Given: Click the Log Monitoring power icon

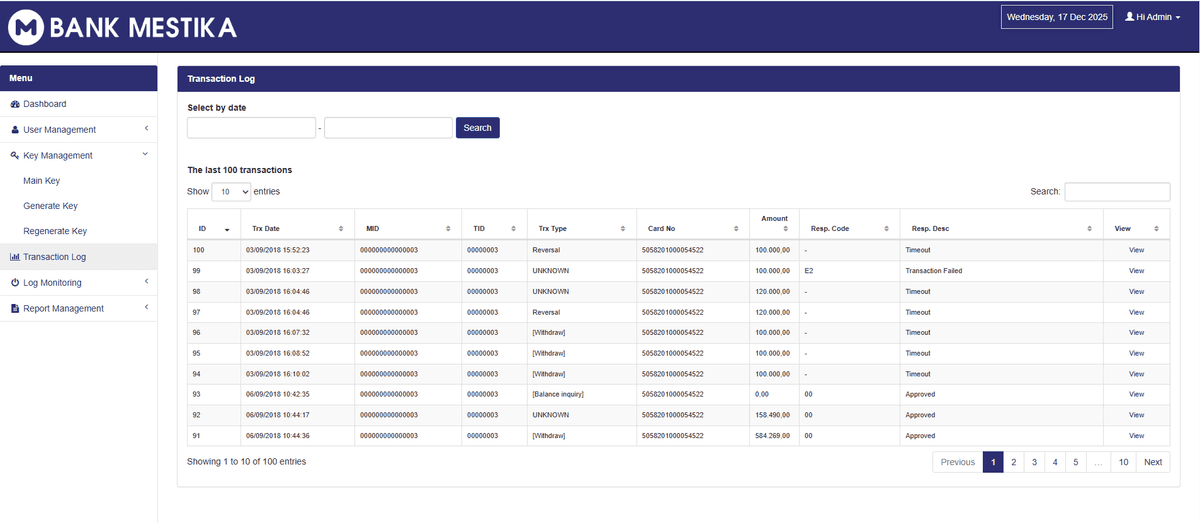Looking at the screenshot, I should [15, 283].
